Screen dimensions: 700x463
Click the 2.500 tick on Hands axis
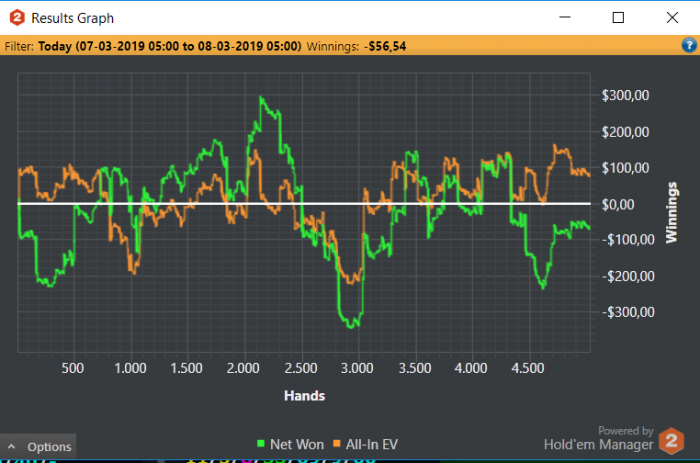301,368
